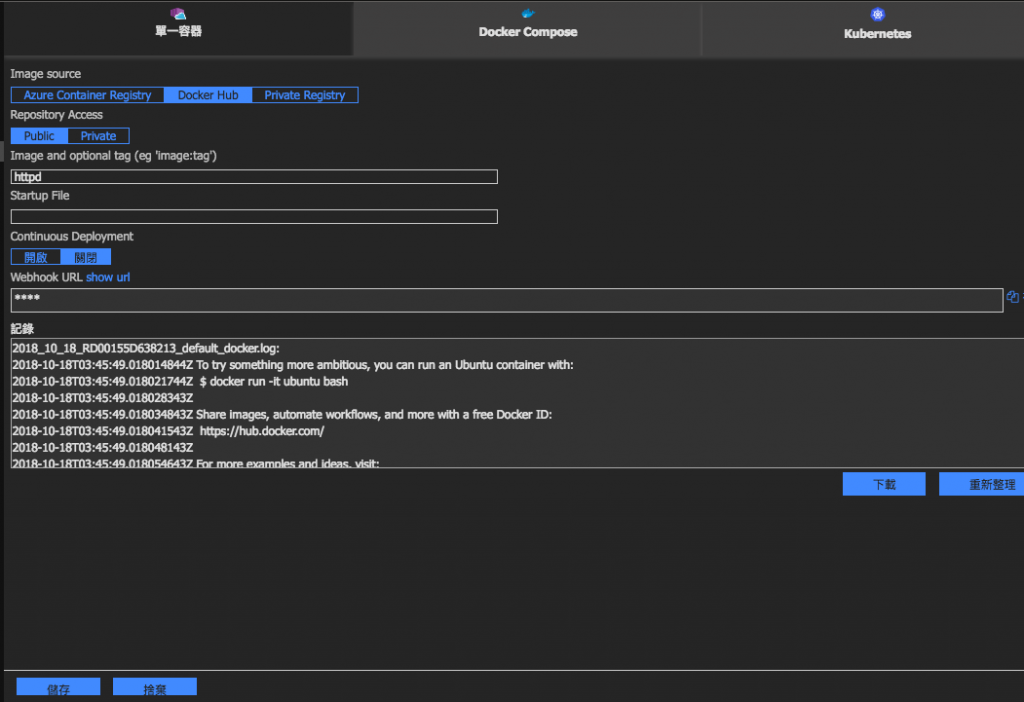Focus the empty Startup File field

[254, 216]
